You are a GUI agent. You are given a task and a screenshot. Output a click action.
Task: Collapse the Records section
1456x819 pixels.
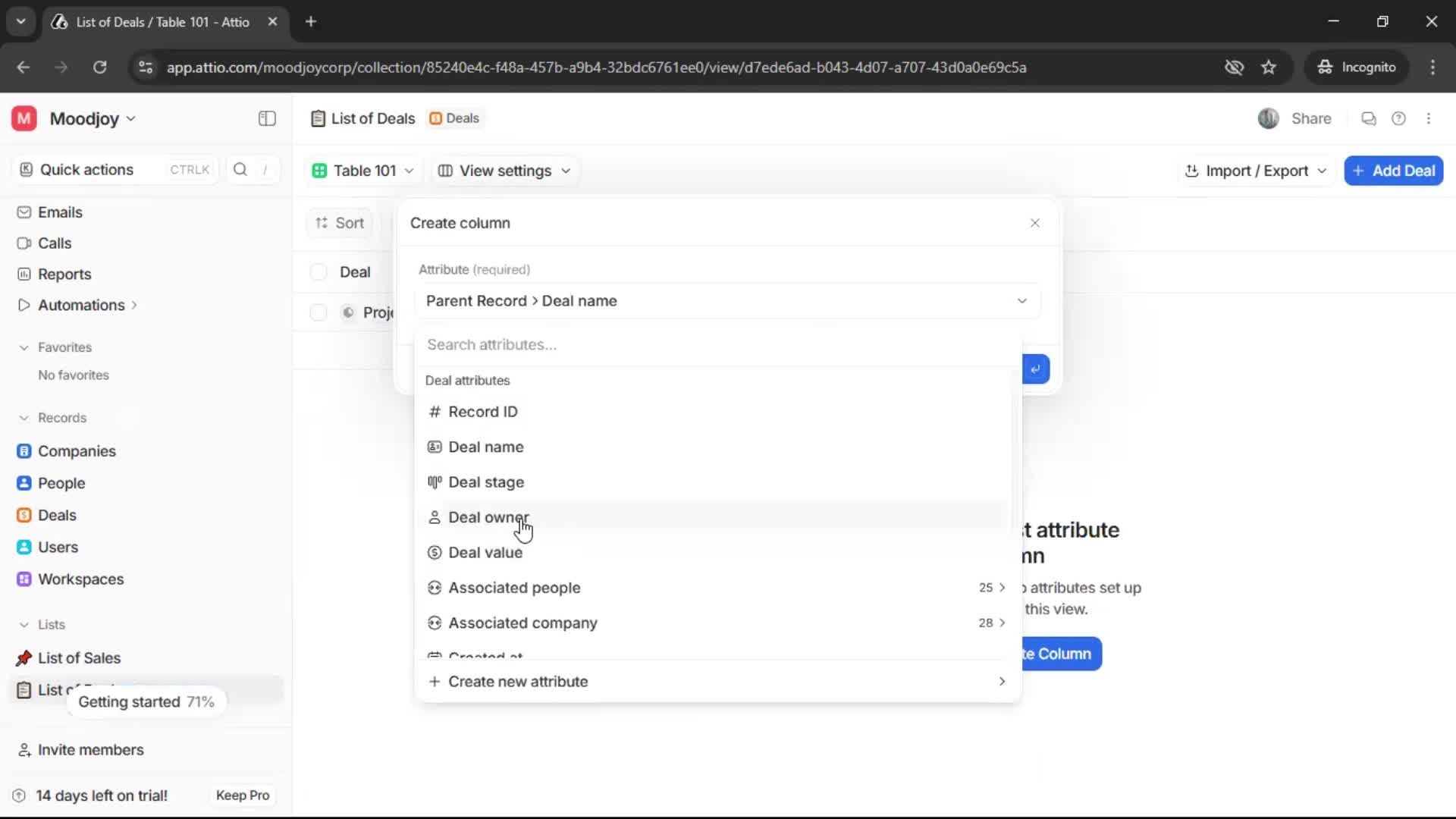coord(24,417)
